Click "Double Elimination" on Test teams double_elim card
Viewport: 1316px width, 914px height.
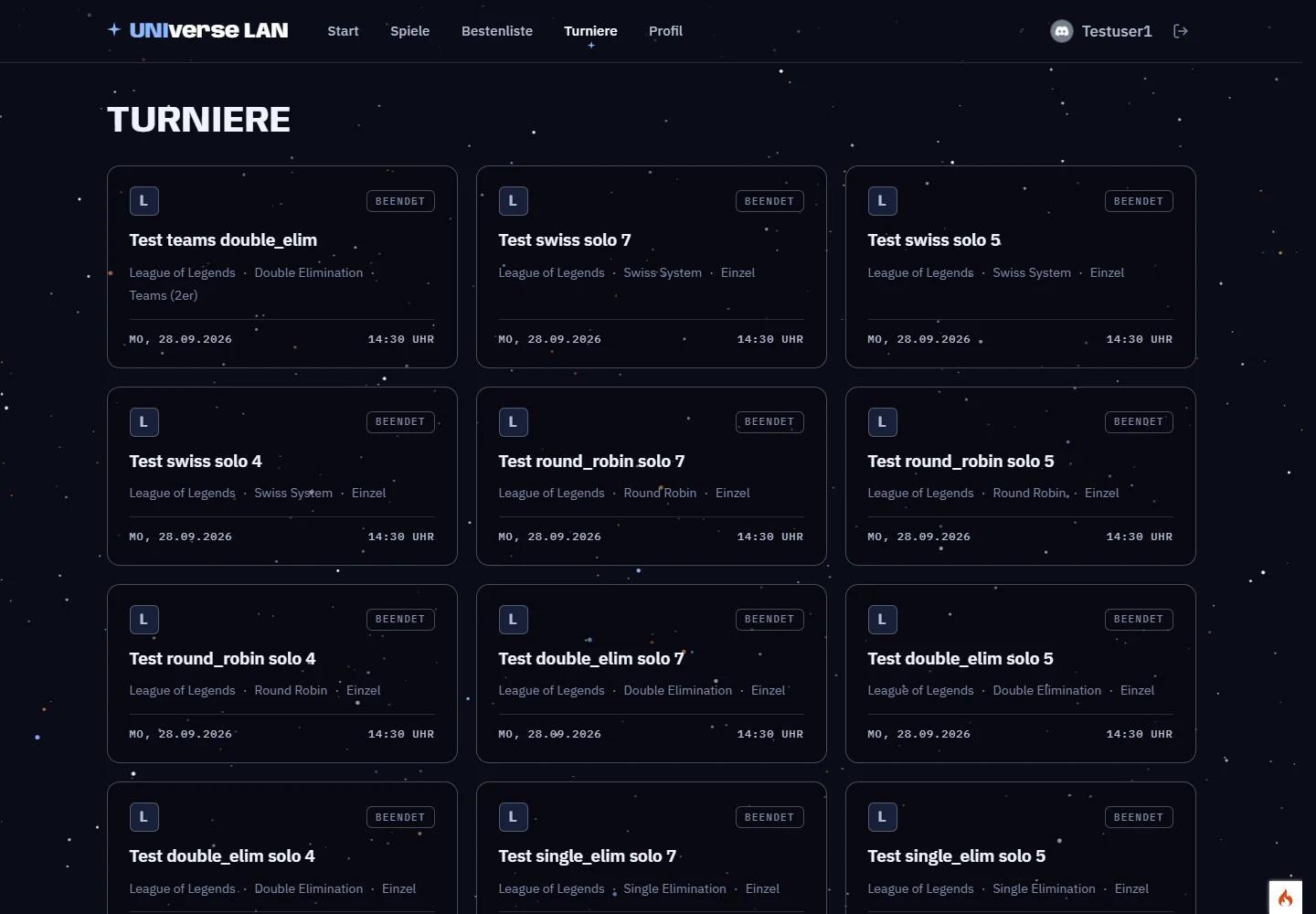click(309, 272)
